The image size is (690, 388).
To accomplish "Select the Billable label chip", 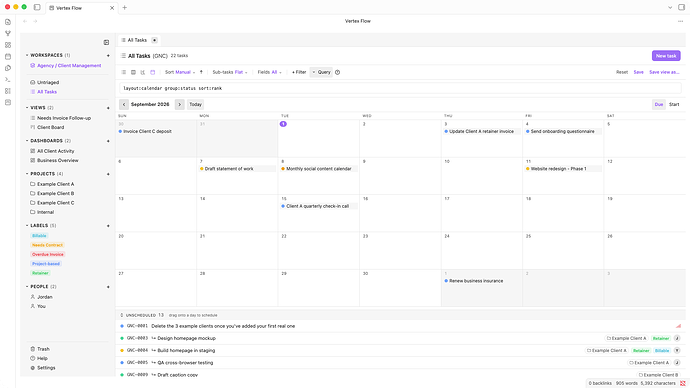I will [x=39, y=236].
